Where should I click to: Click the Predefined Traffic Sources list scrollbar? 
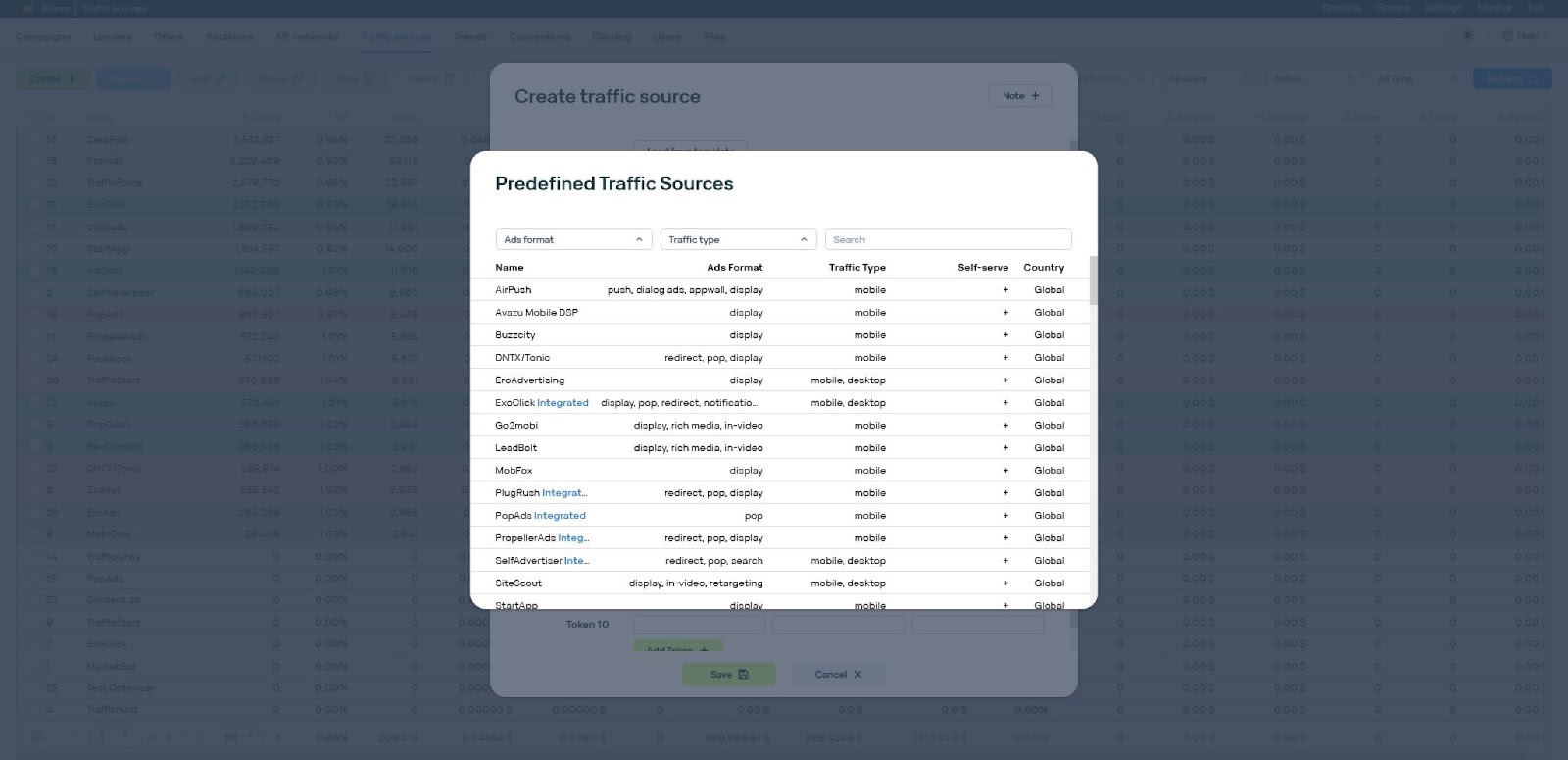pyautogui.click(x=1093, y=281)
